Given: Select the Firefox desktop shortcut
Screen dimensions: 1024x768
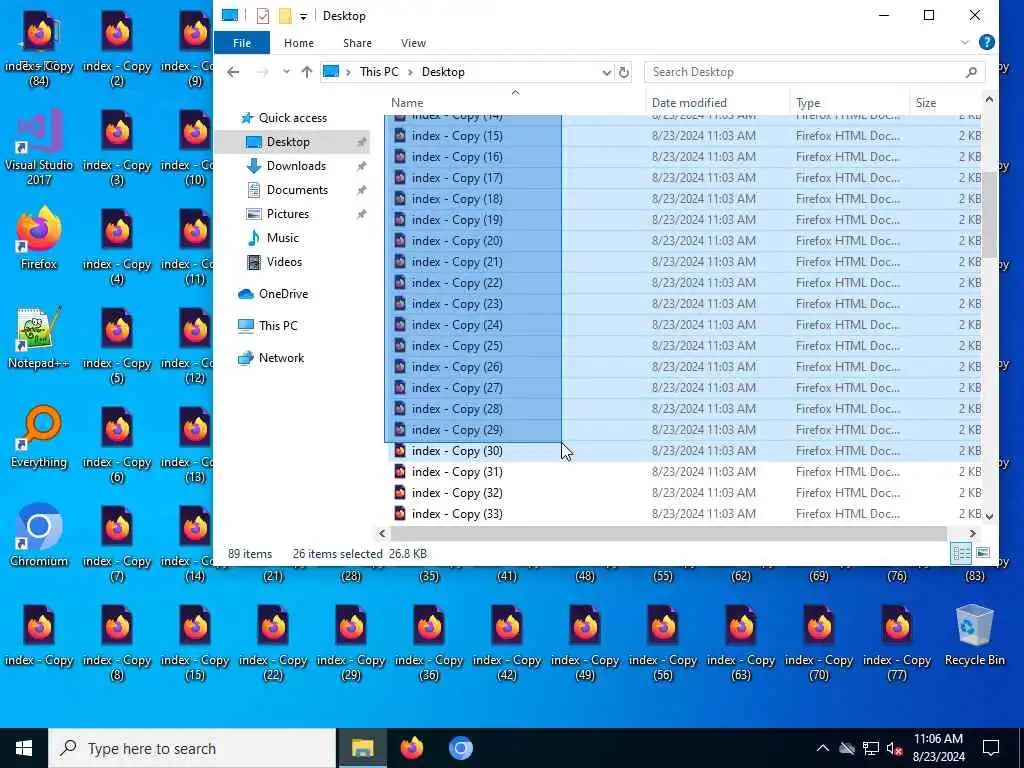Looking at the screenshot, I should coord(39,238).
